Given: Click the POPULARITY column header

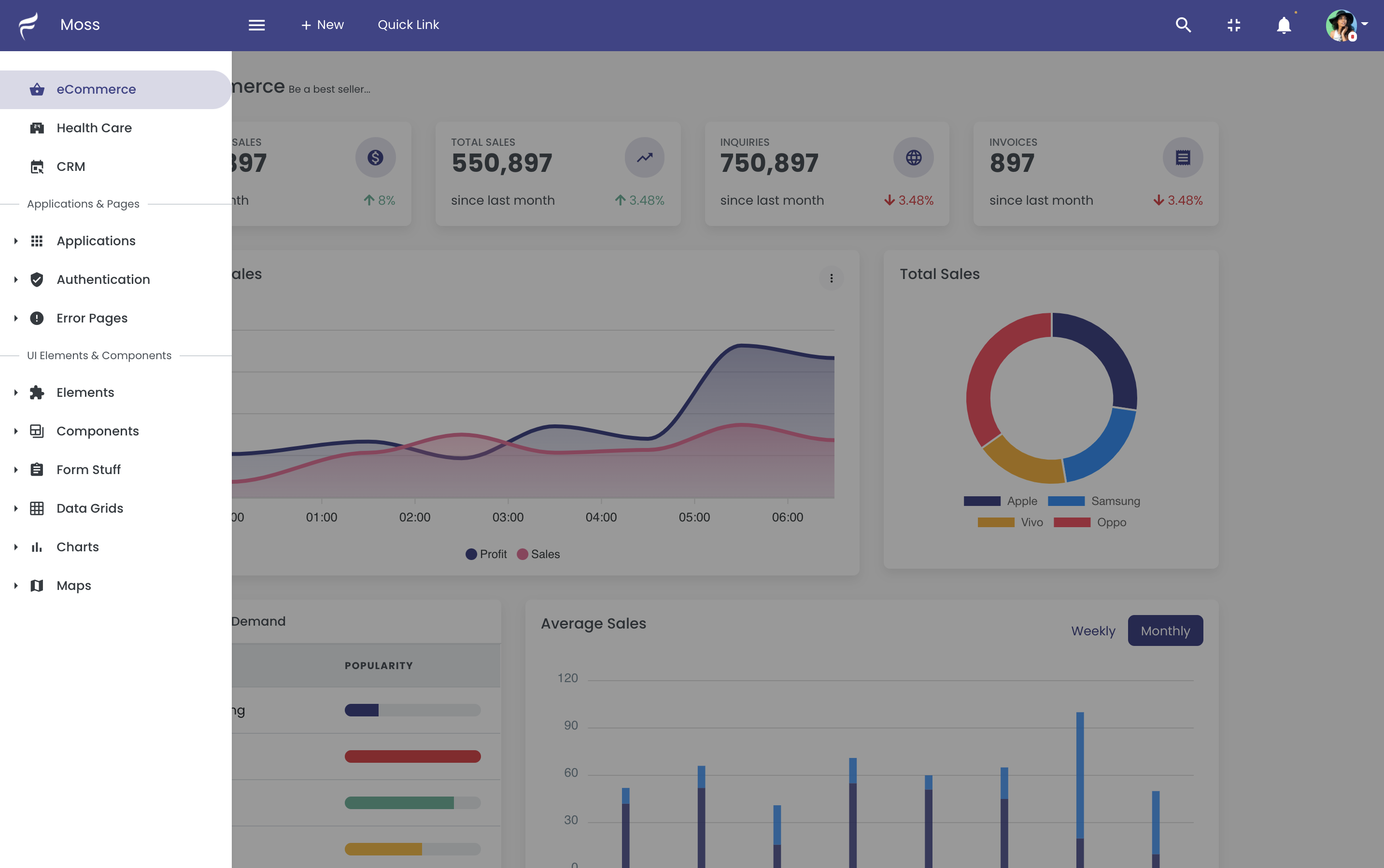Looking at the screenshot, I should click(x=379, y=666).
